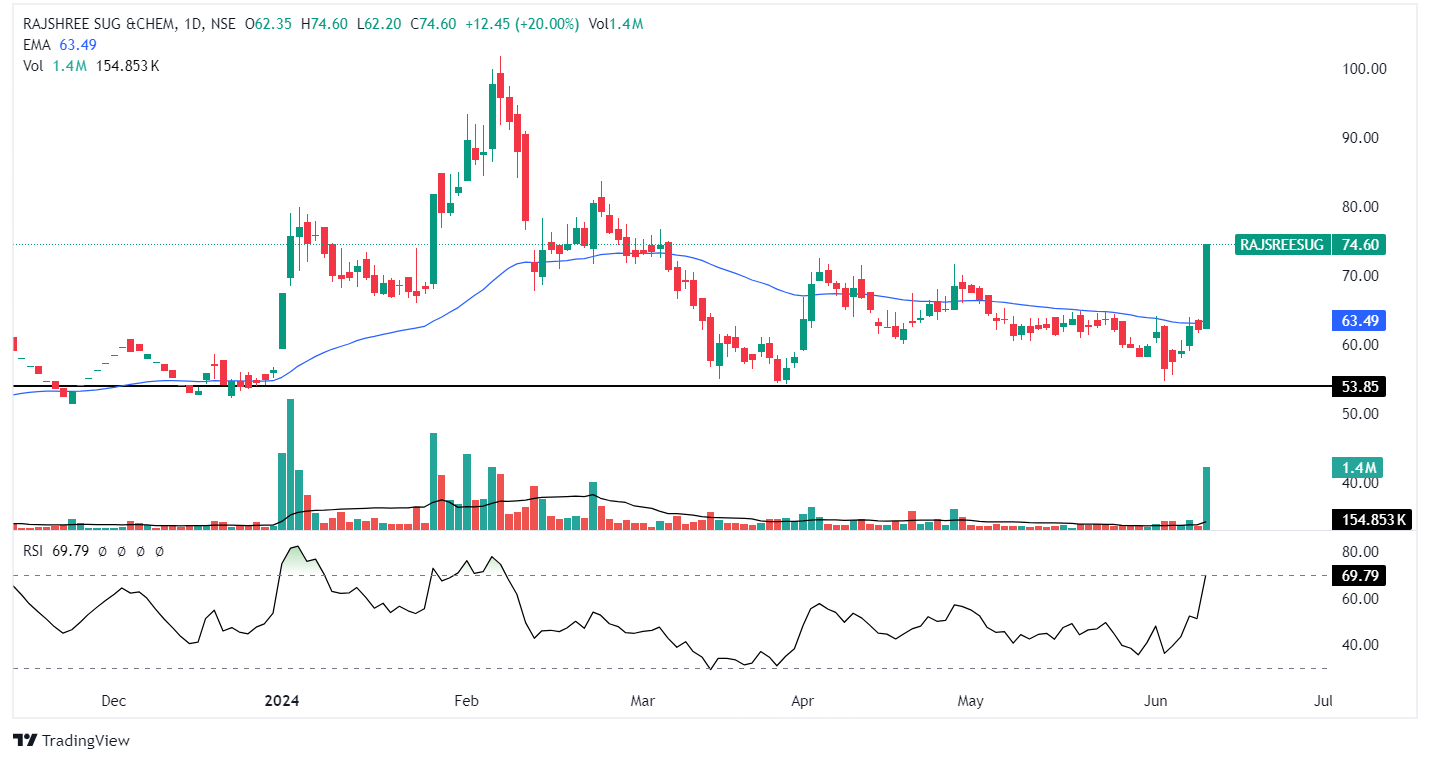This screenshot has height=762, width=1430.
Task: Click the 69.79 RSI axis value label
Action: (x=1356, y=576)
